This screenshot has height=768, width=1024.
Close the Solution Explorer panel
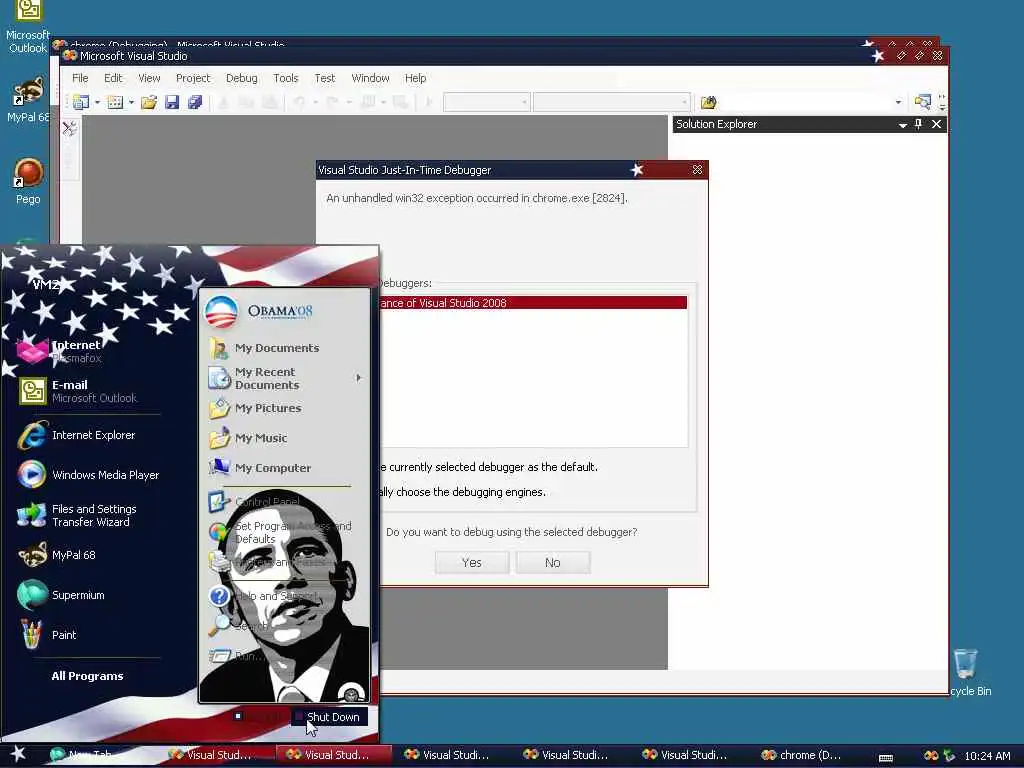pyautogui.click(x=936, y=124)
